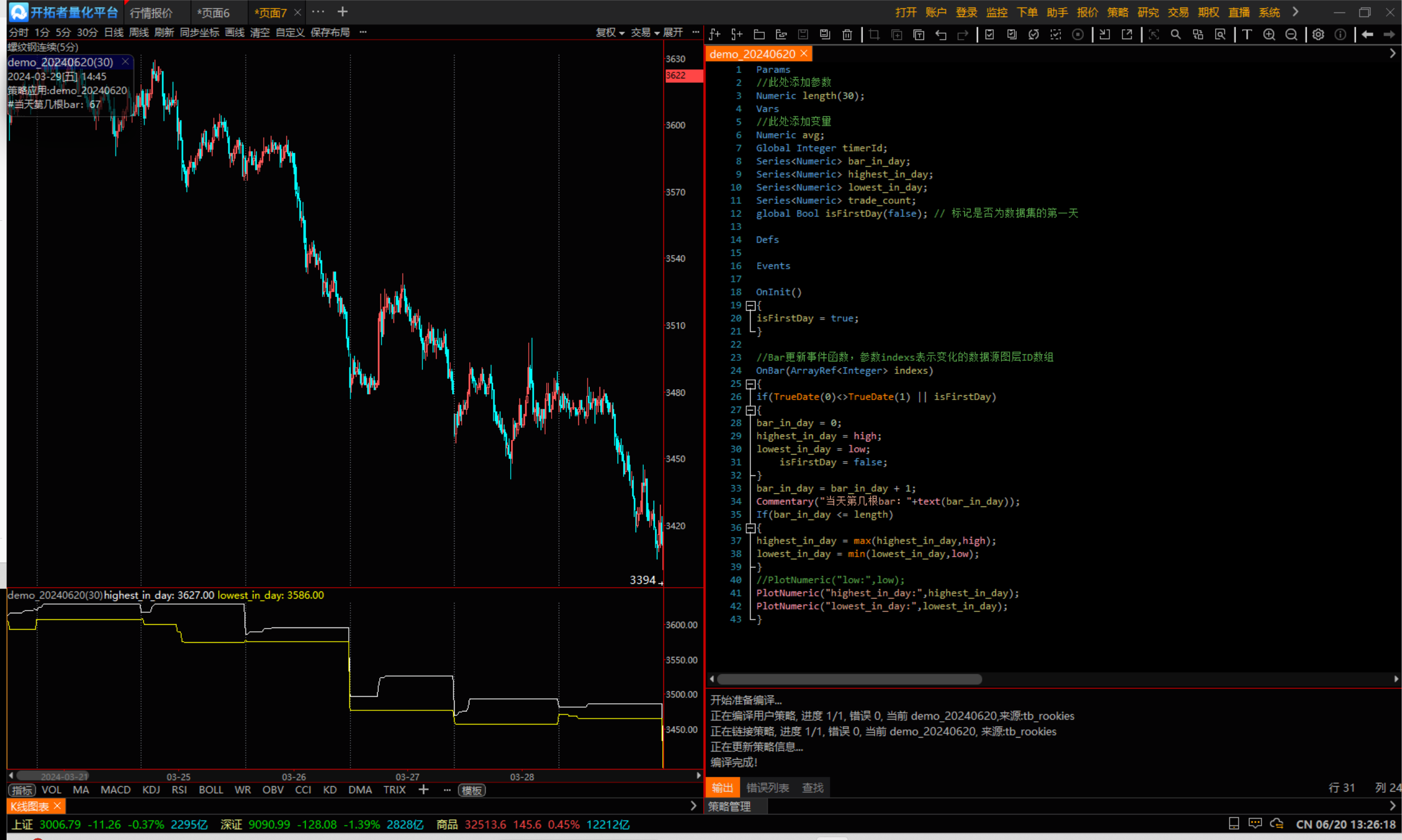Viewport: 1402px width, 840px height.
Task: Collapse the OnBar code block at line 25
Action: (751, 384)
